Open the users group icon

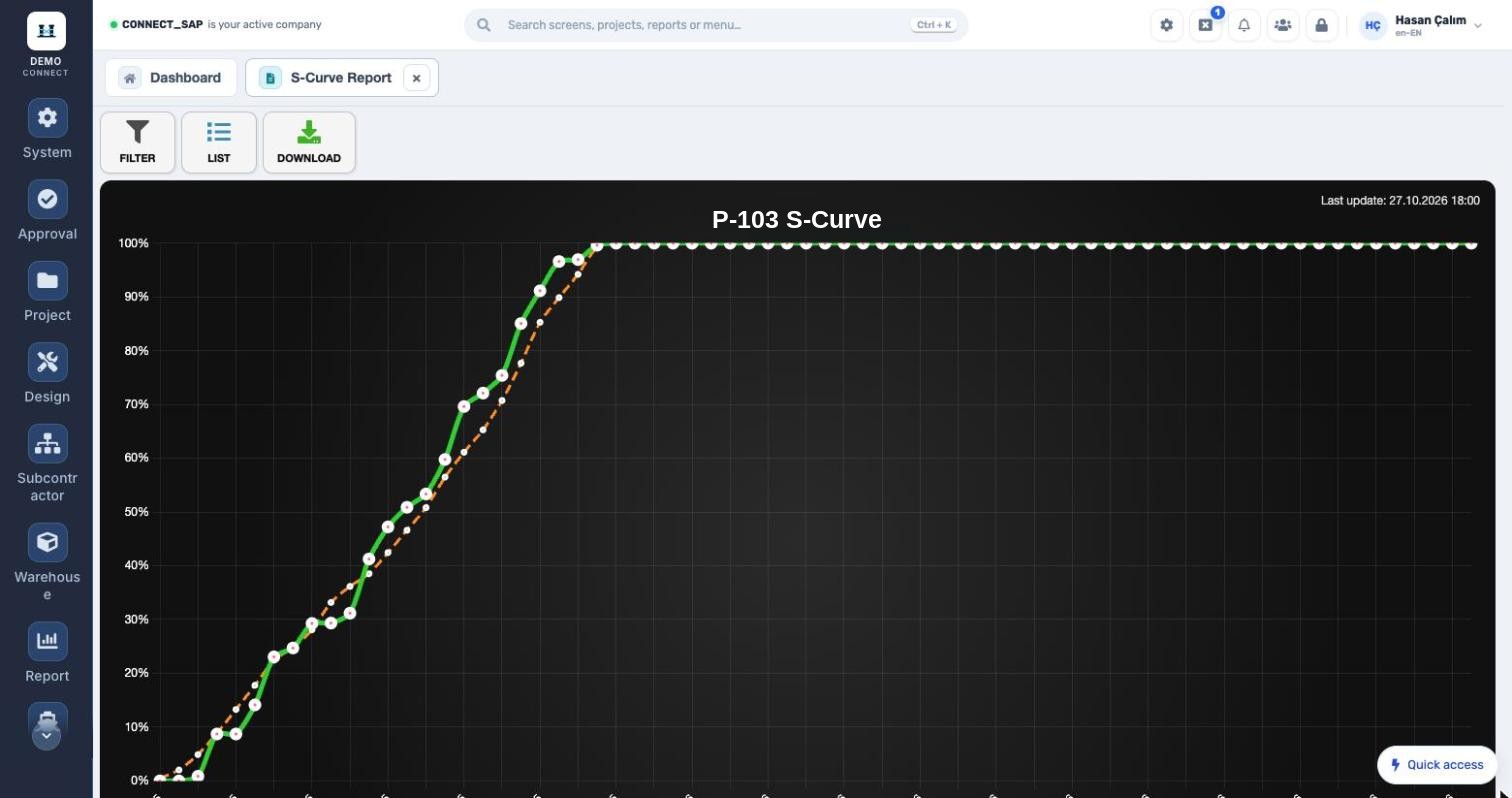tap(1283, 26)
